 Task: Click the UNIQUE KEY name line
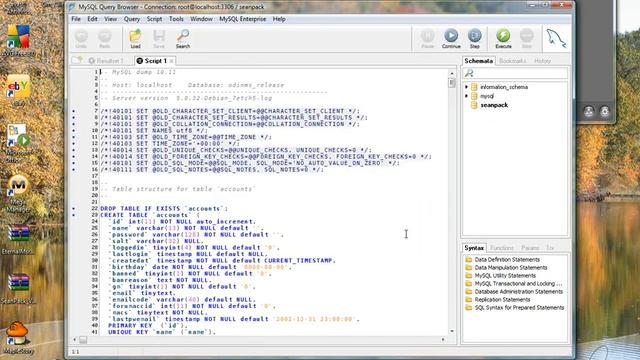pos(162,332)
